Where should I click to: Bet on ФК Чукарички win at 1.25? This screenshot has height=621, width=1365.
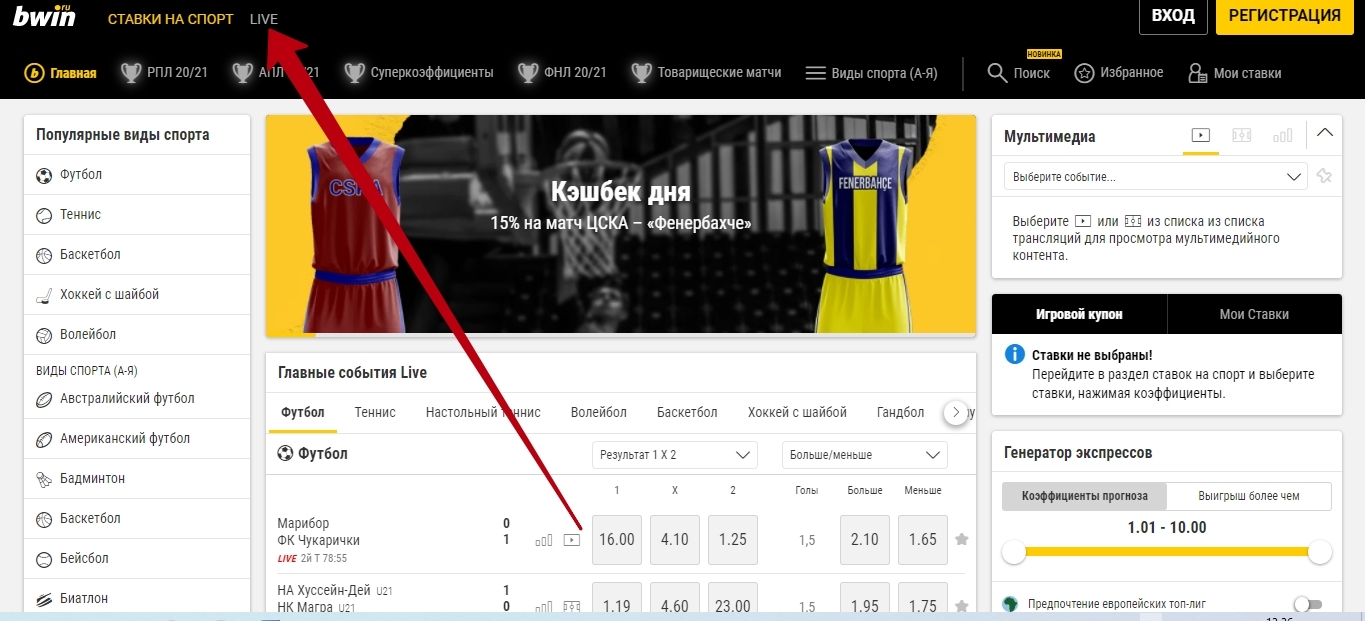click(733, 540)
